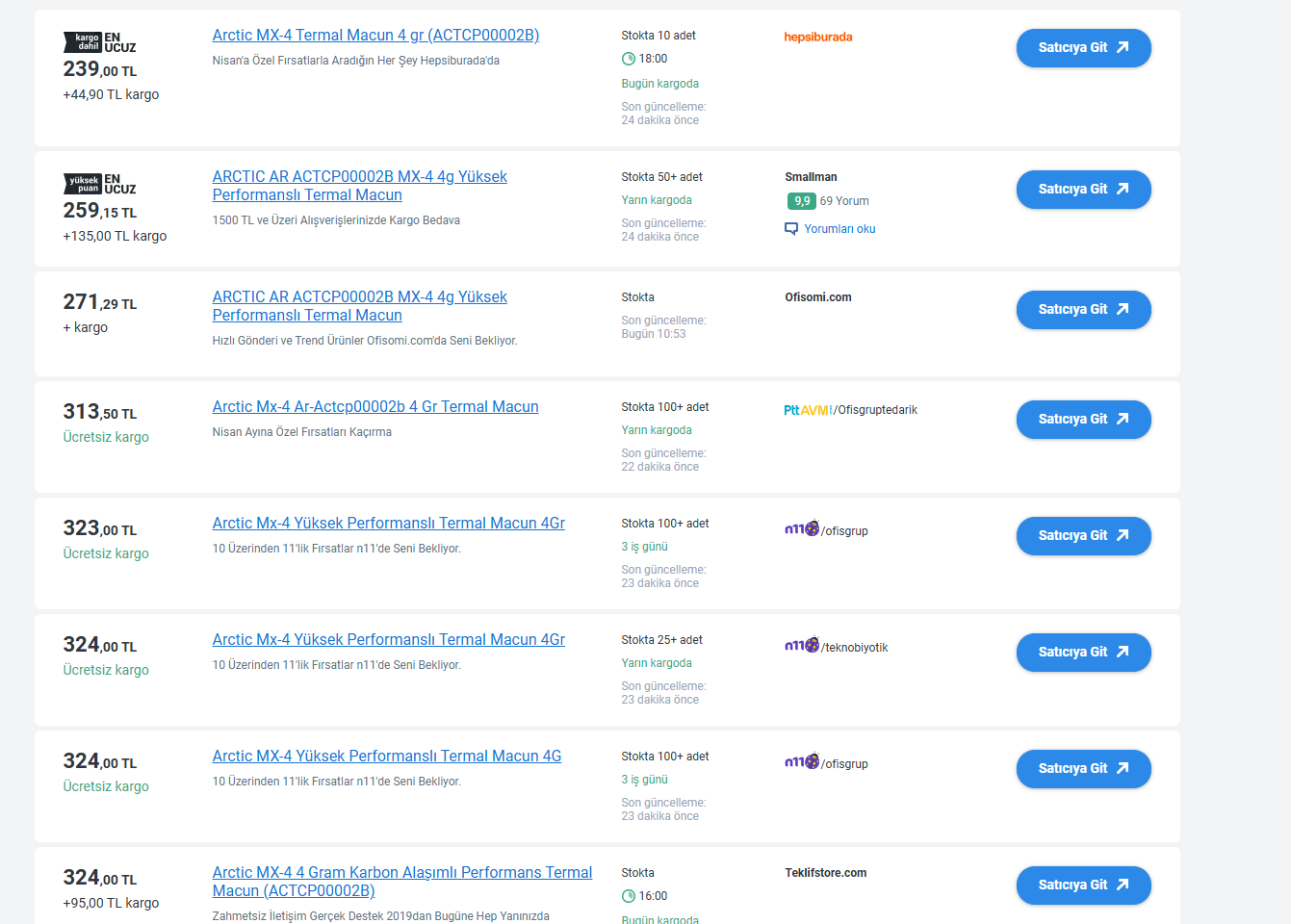Open the 259,15 TL ARCTIC AR ACTCP00002B listing
Screen dimensions: 1291x924
pyautogui.click(x=359, y=186)
